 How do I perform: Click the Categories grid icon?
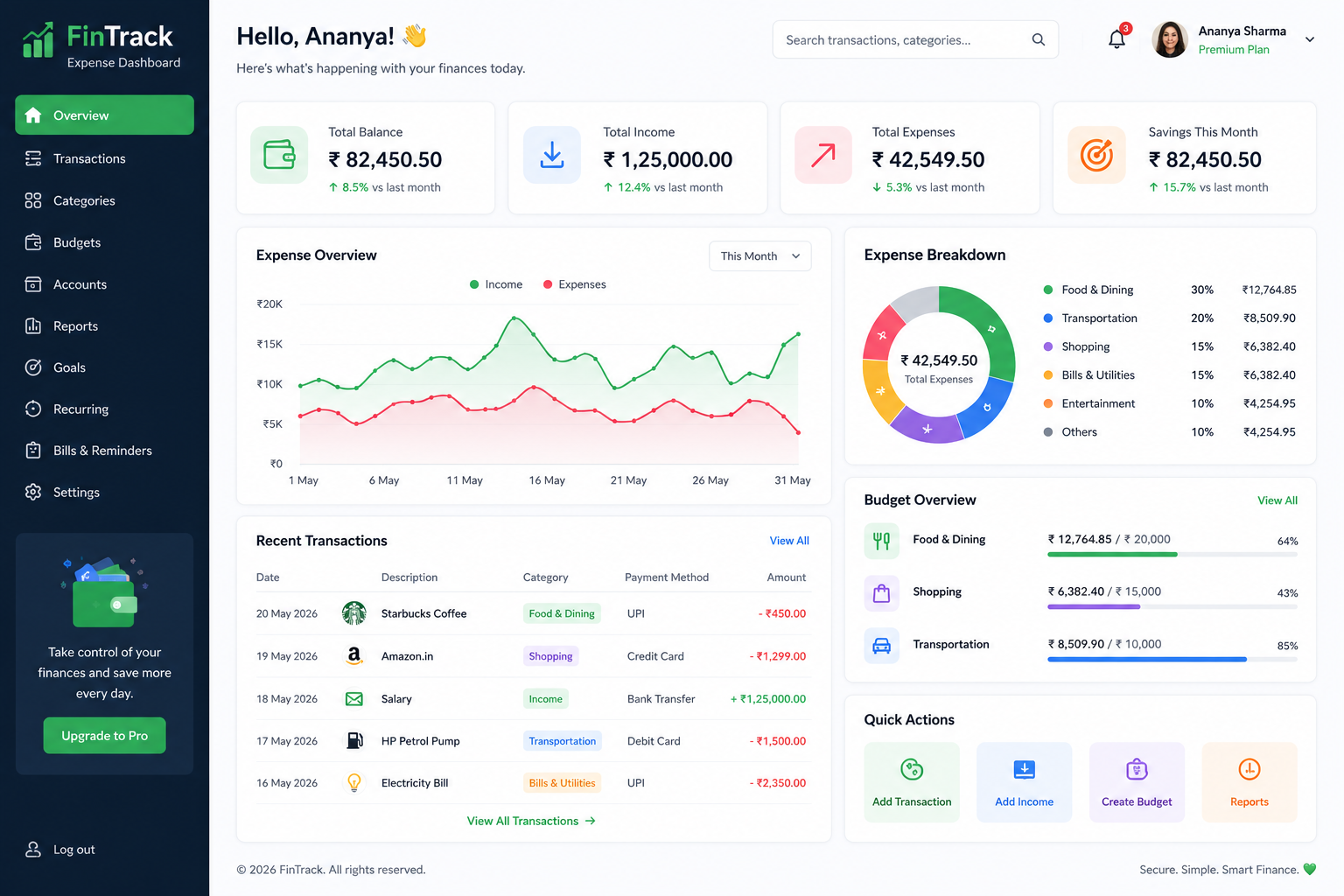33,200
